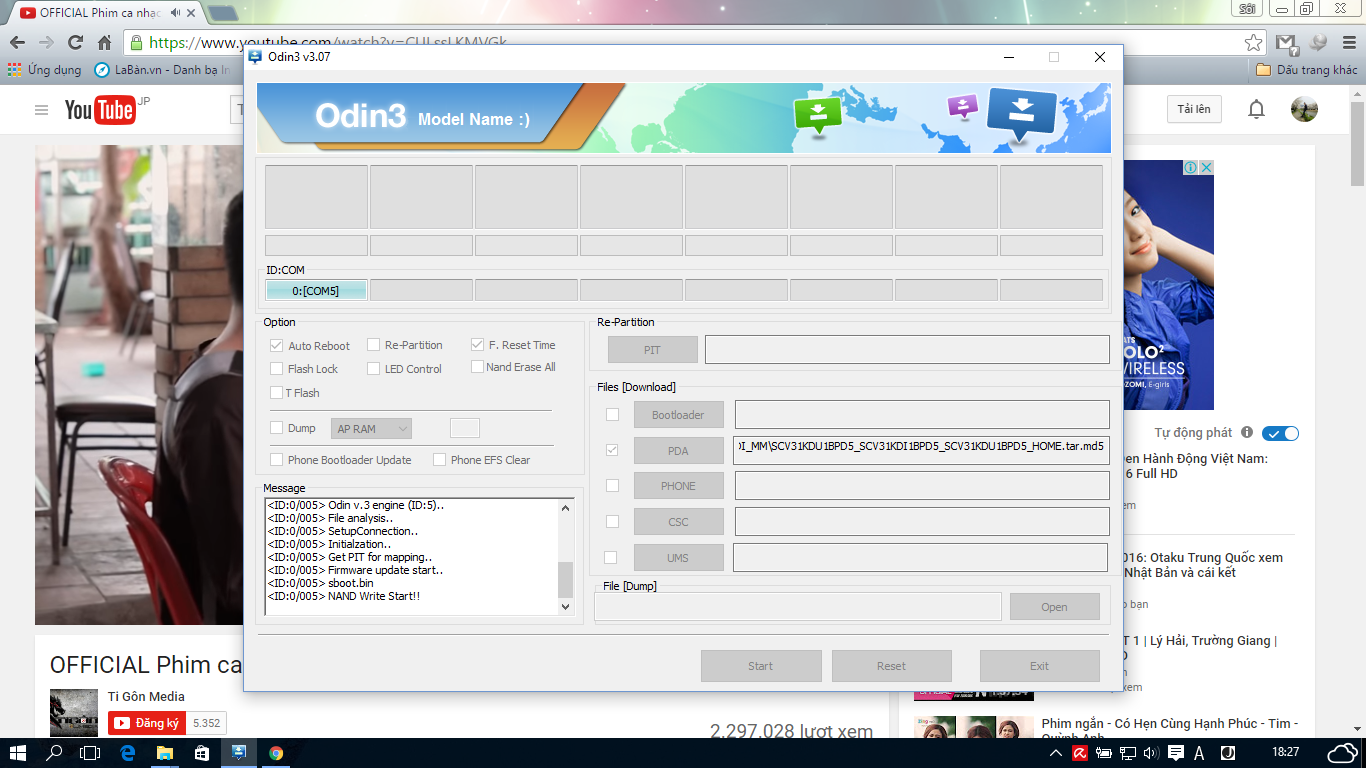Open Windows taskbar search
The image size is (1366, 768).
[55, 753]
